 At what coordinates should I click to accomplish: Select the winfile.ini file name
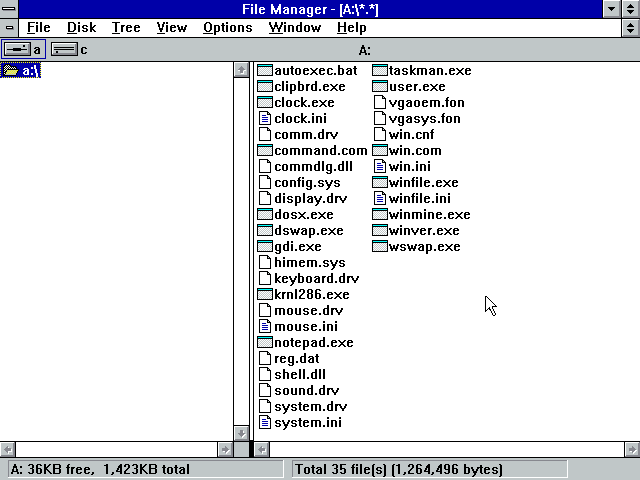pyautogui.click(x=420, y=198)
